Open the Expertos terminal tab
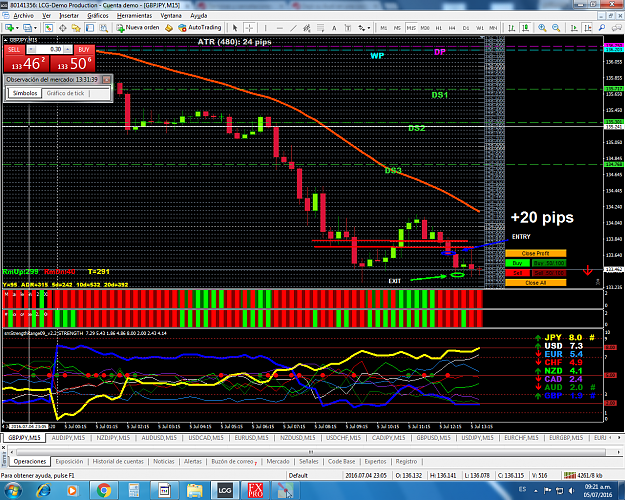The image size is (625, 500). pos(375,461)
